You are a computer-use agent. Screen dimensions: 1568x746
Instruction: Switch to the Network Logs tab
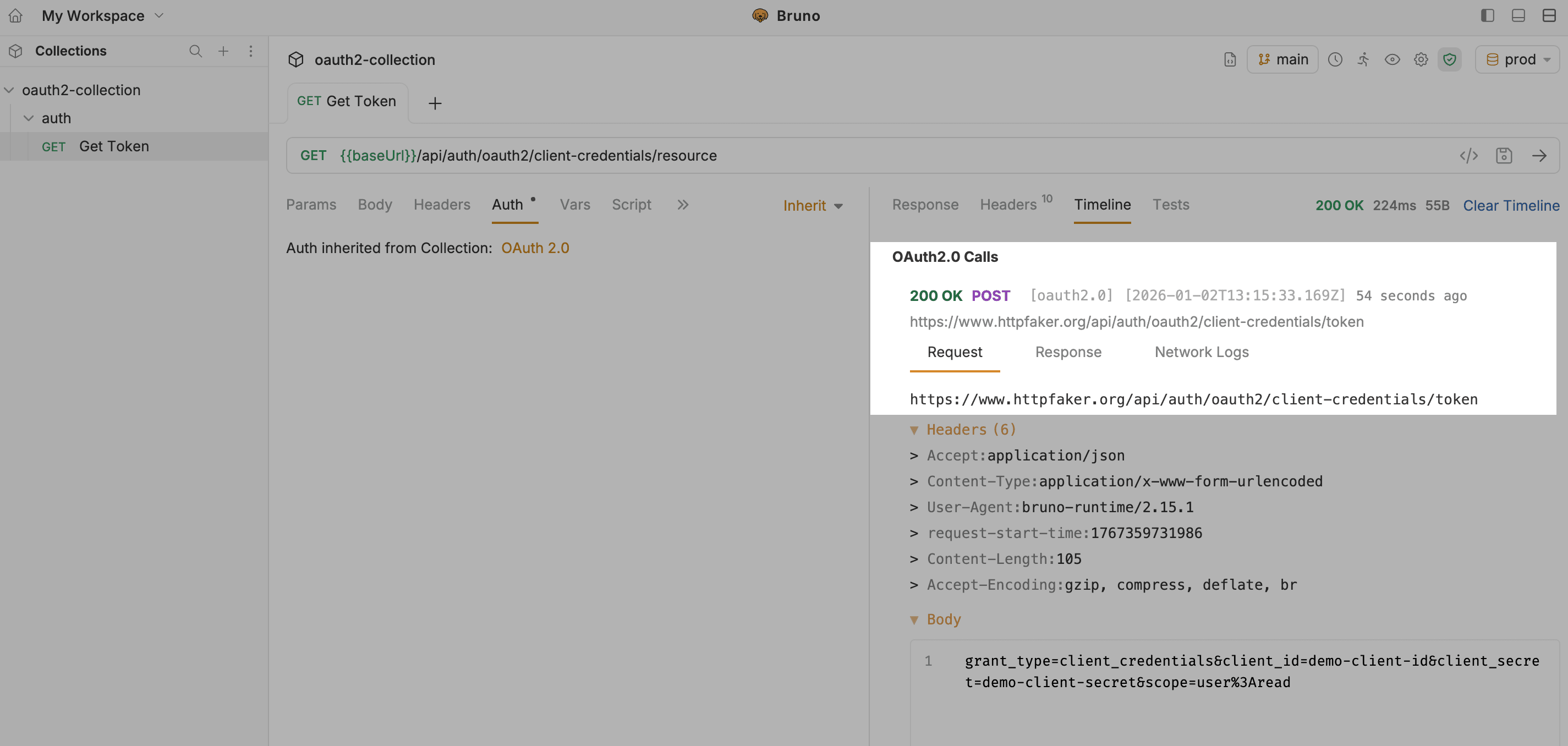[x=1201, y=352]
